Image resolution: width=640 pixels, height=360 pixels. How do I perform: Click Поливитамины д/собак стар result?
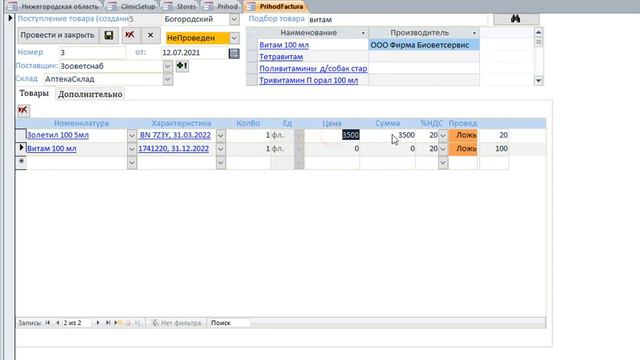click(x=313, y=69)
